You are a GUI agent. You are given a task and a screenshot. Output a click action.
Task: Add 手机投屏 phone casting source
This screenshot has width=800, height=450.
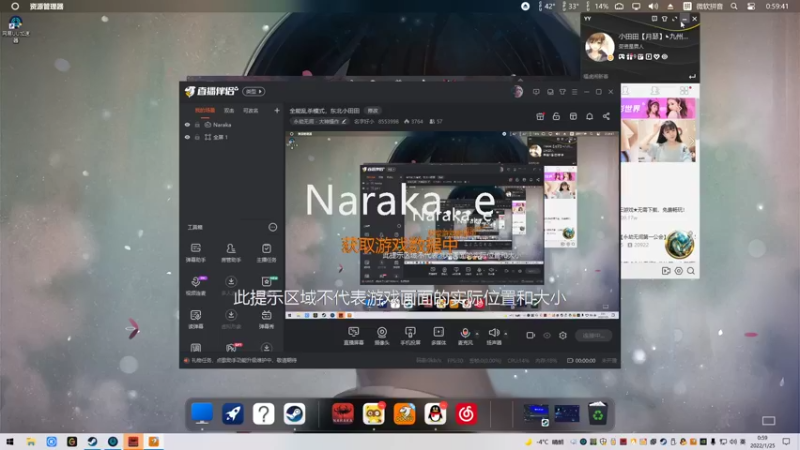pos(410,336)
